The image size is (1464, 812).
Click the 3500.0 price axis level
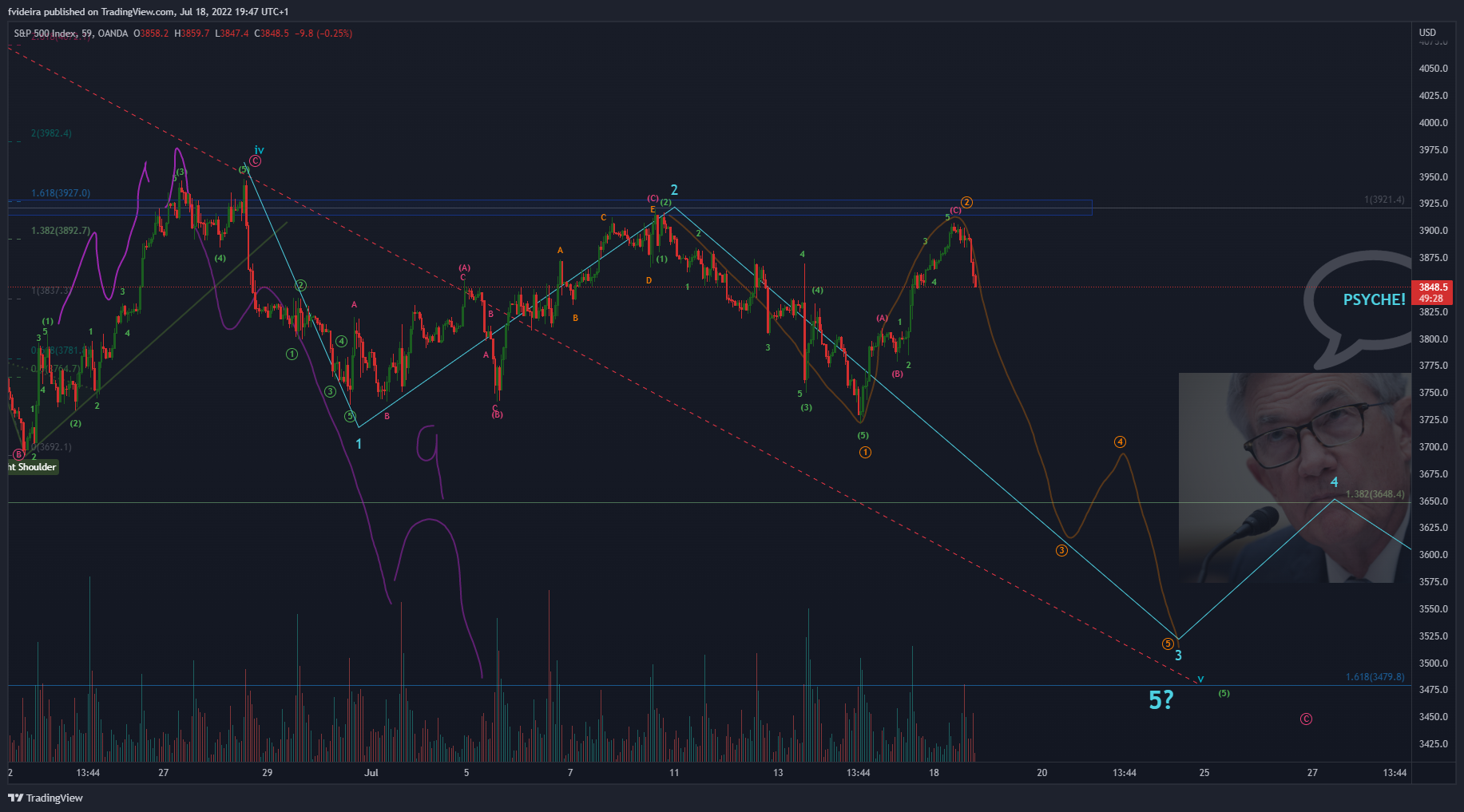[1433, 663]
